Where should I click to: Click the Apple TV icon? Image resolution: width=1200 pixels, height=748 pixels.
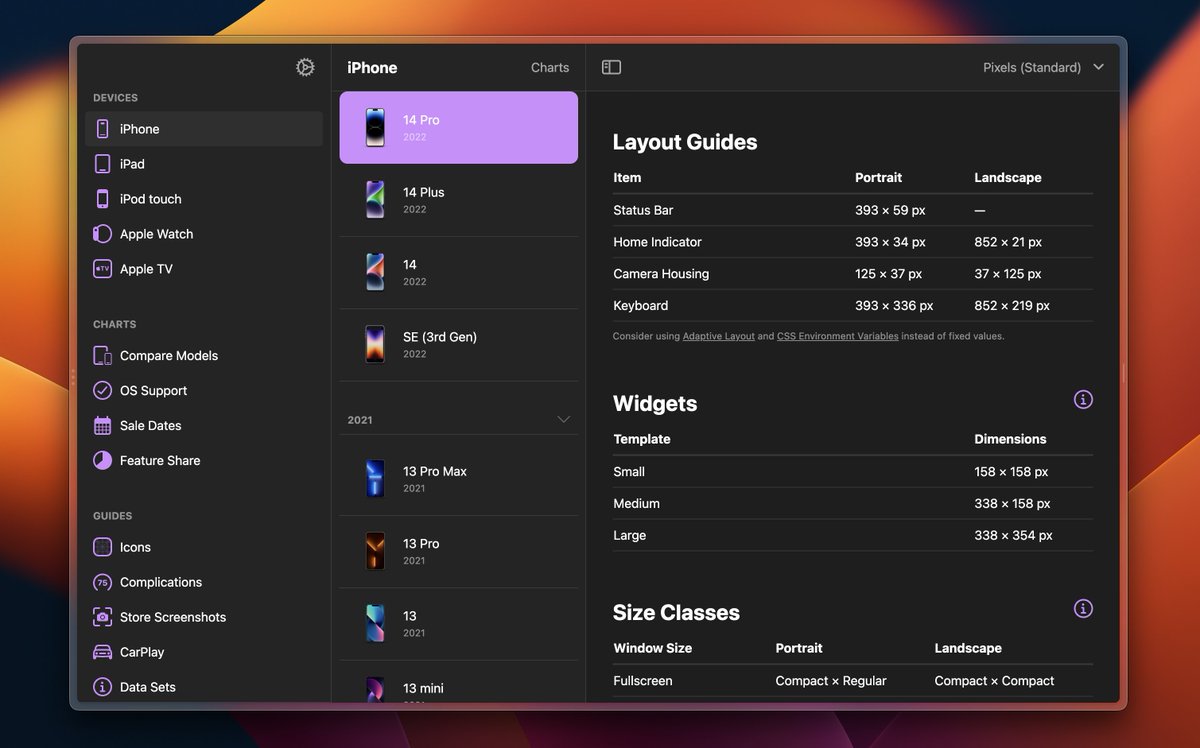pos(102,269)
